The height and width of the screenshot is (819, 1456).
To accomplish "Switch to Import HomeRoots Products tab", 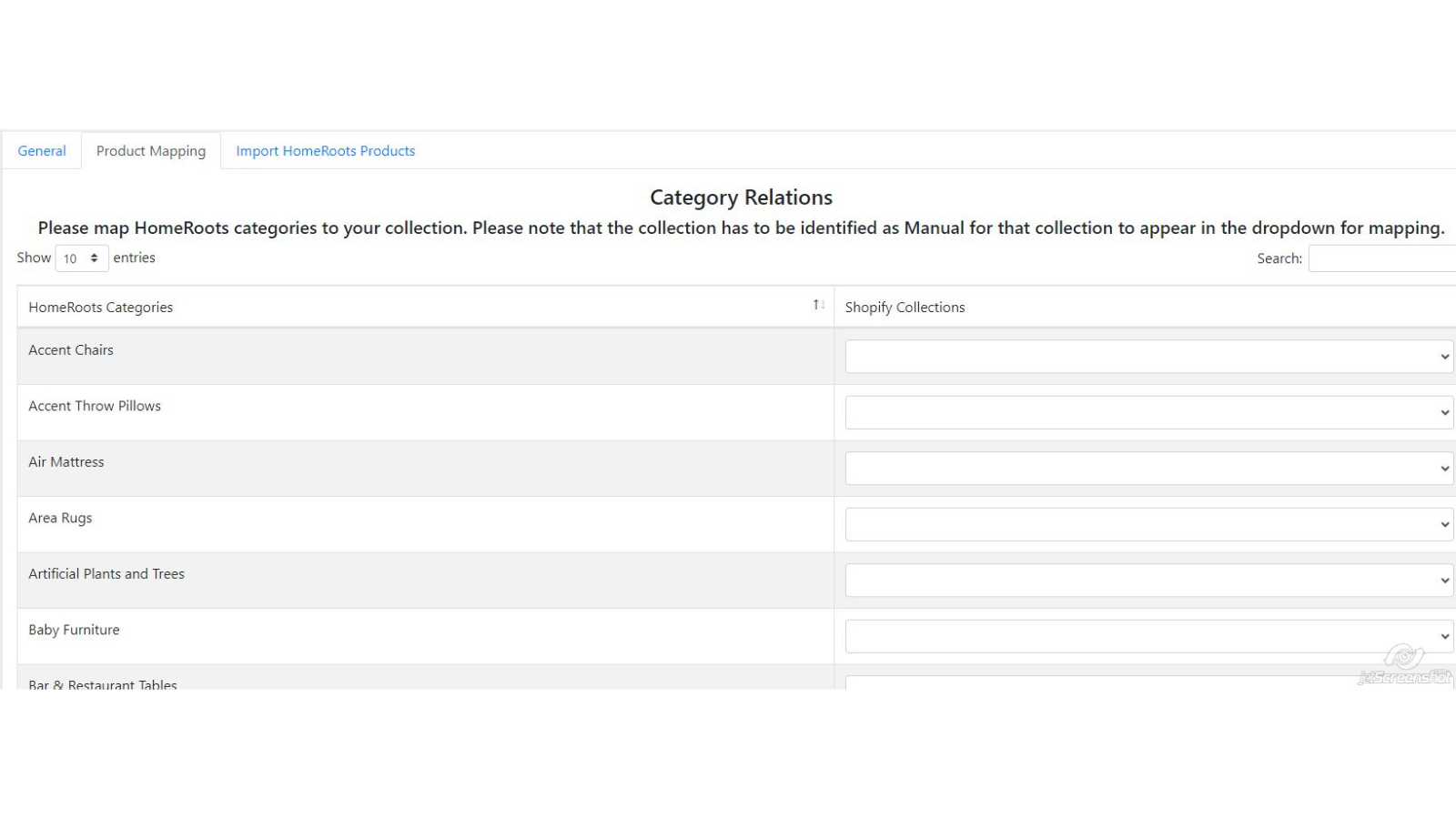I will pos(325,151).
